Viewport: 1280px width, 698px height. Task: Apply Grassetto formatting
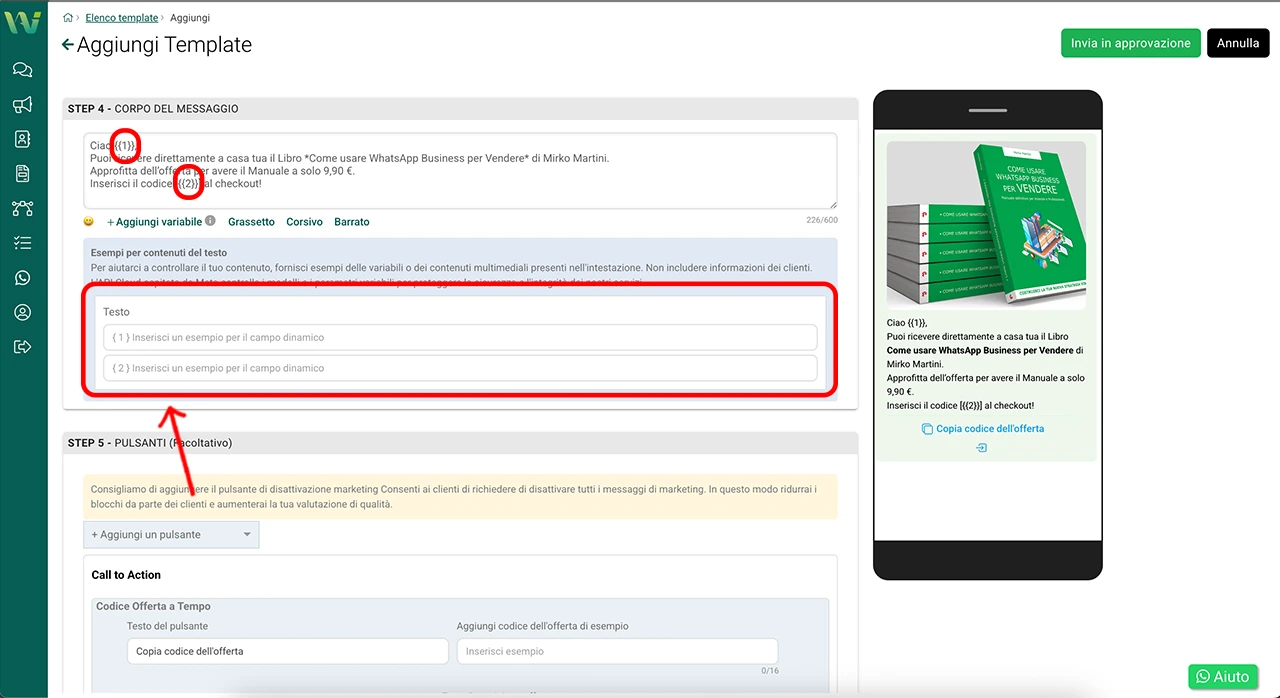pyautogui.click(x=251, y=222)
